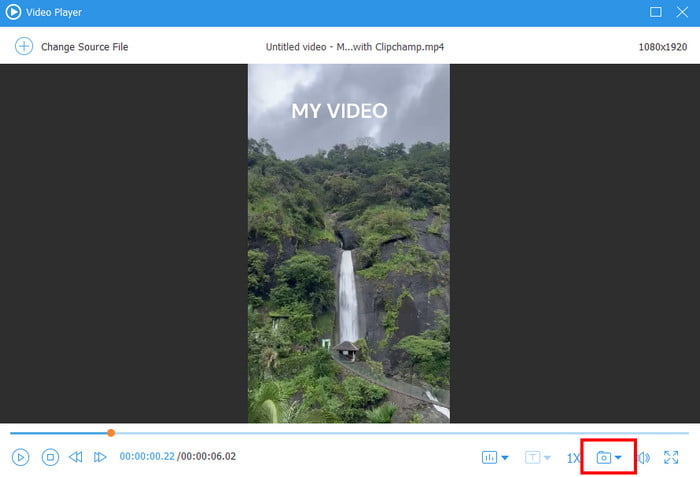
Task: Close the Video Player window
Action: pos(682,12)
